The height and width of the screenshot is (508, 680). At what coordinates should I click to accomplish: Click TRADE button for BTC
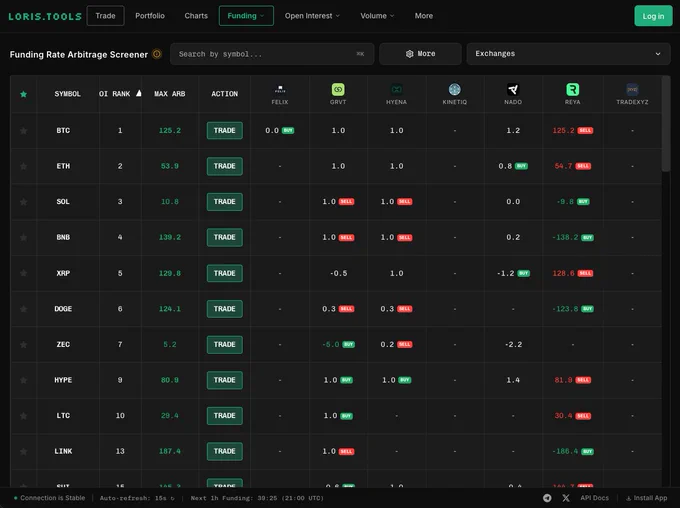225,131
